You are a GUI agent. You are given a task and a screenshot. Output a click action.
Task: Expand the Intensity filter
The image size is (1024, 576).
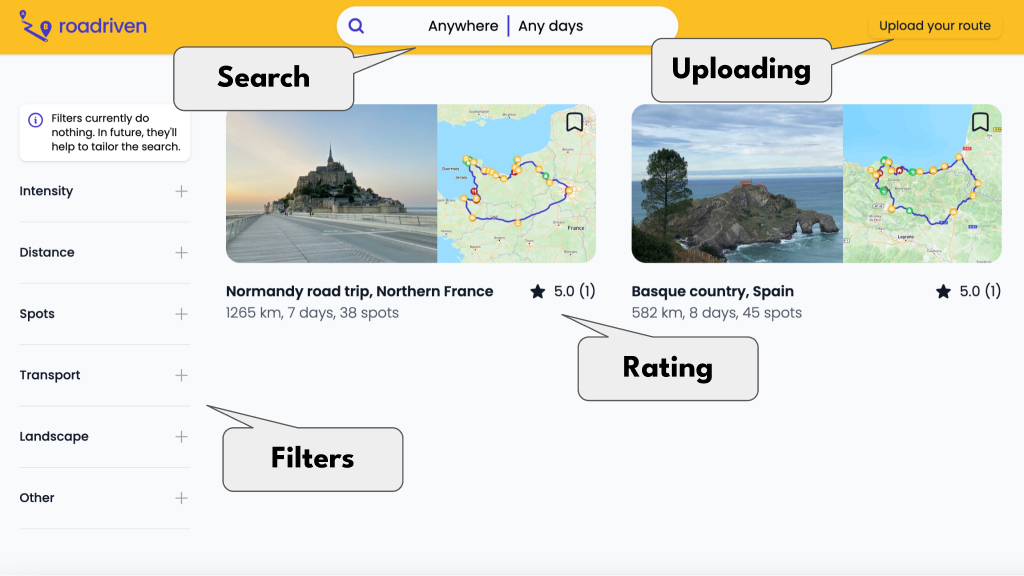181,191
